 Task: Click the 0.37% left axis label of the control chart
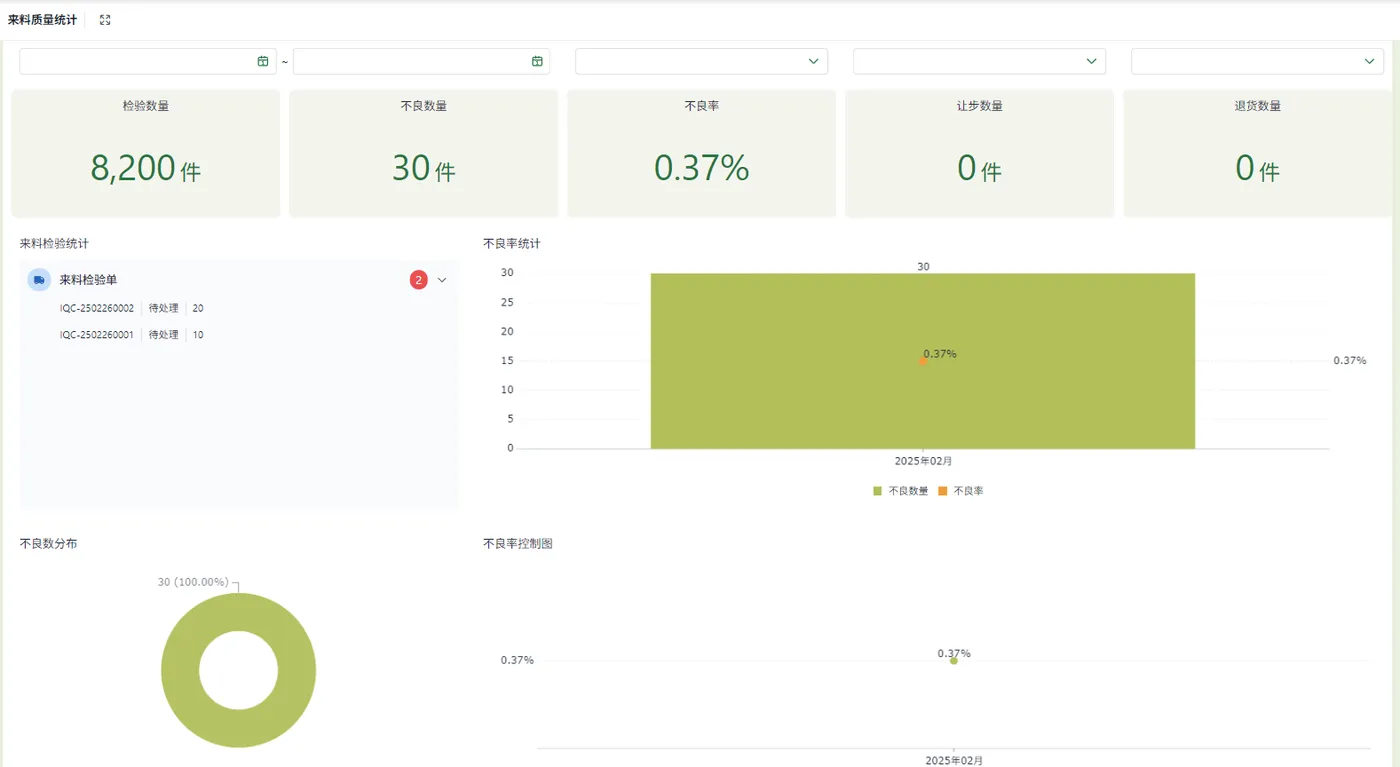click(x=517, y=660)
